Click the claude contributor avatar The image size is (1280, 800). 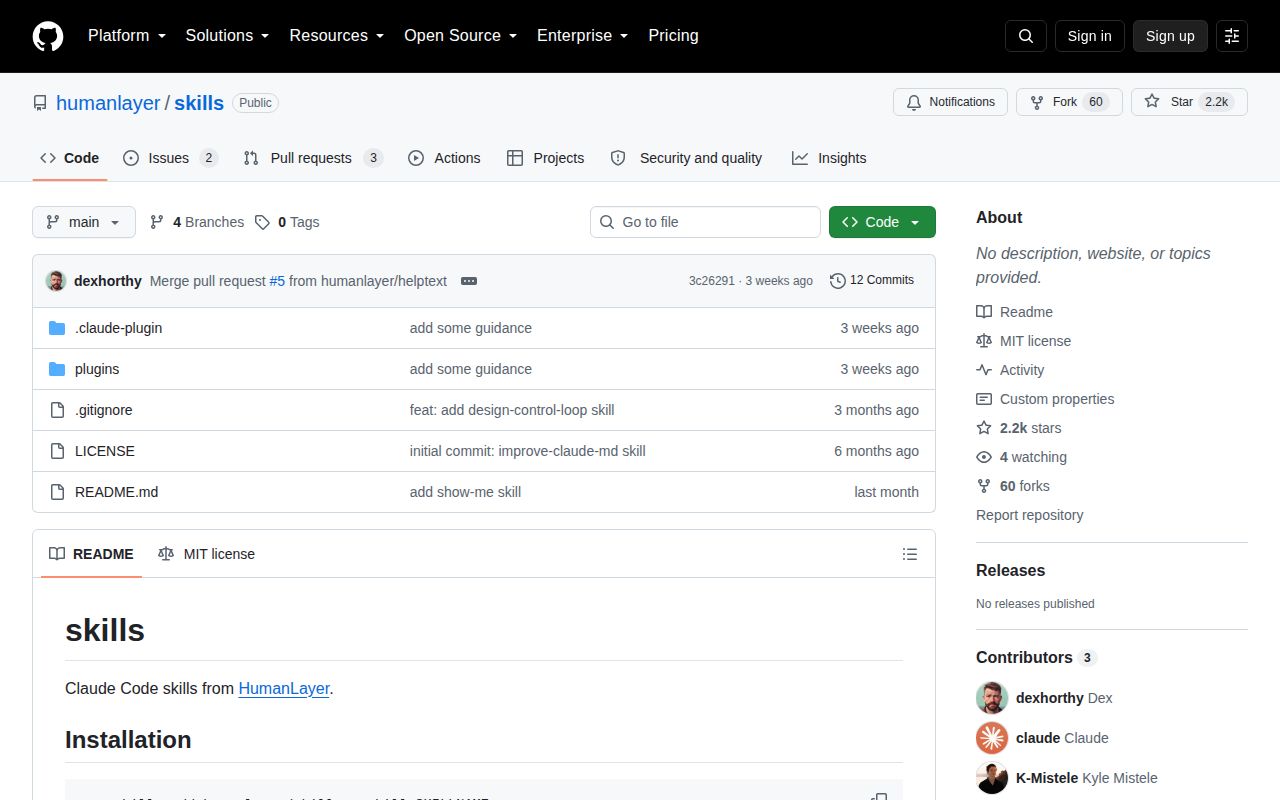coord(992,738)
